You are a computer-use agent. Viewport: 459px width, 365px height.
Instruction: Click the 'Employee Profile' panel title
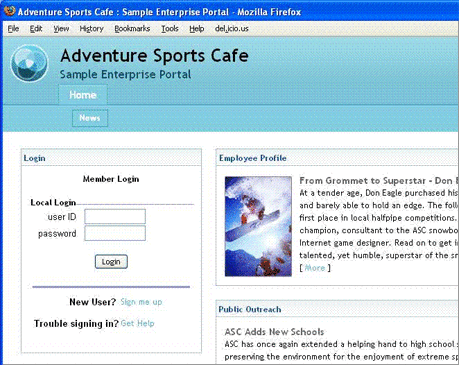253,158
